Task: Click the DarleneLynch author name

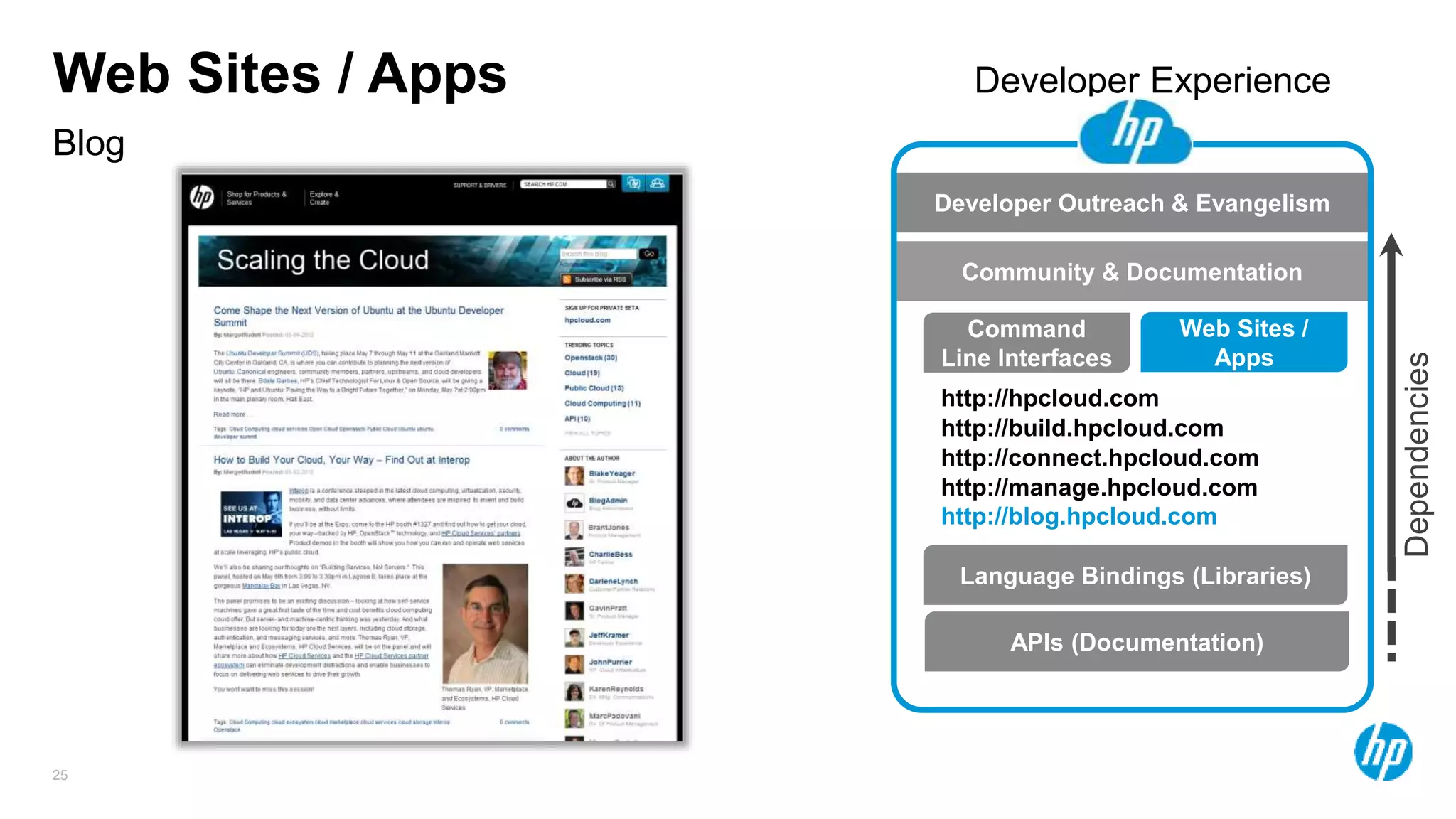Action: (613, 582)
